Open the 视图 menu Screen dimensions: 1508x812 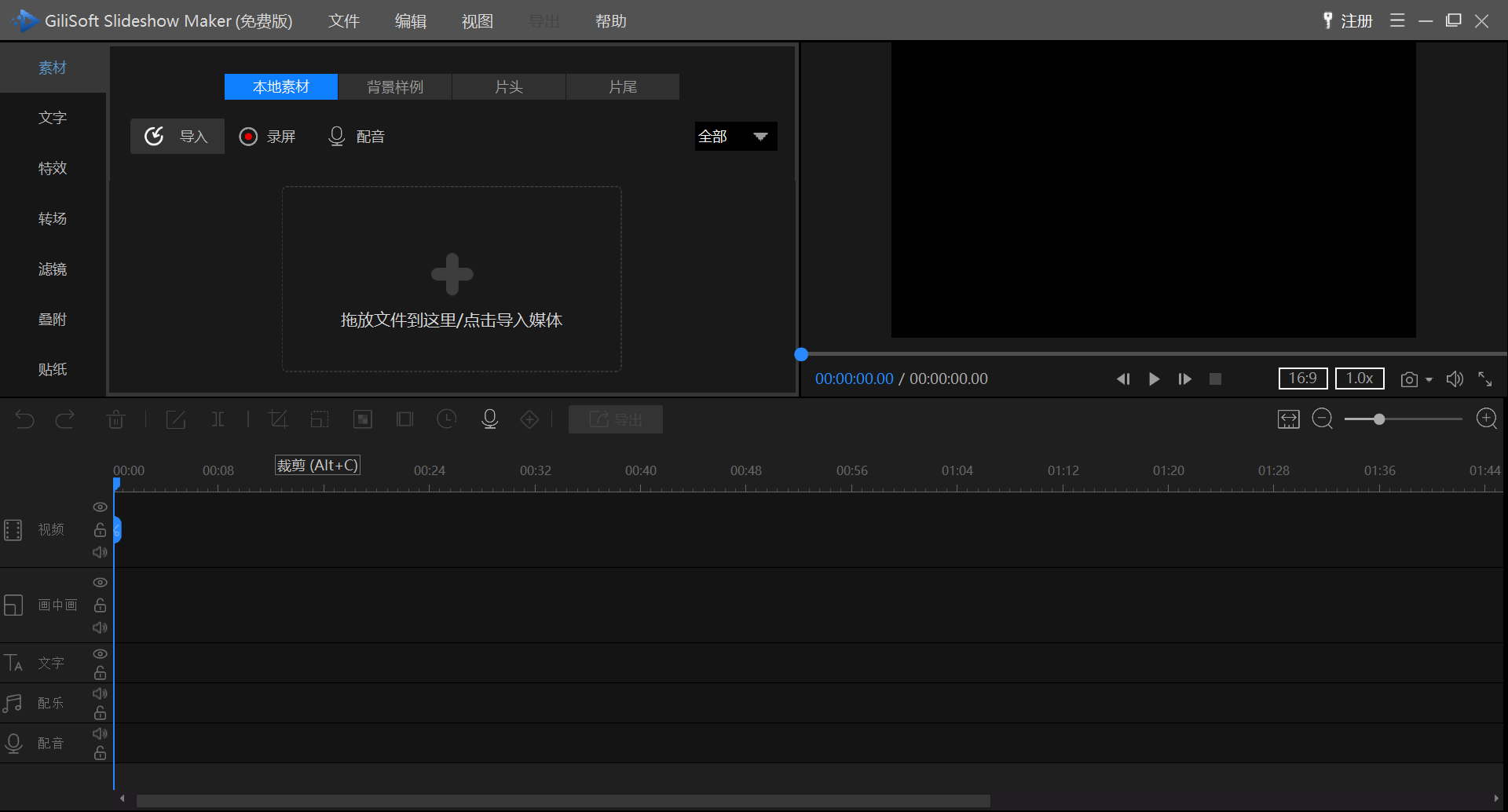pos(478,21)
